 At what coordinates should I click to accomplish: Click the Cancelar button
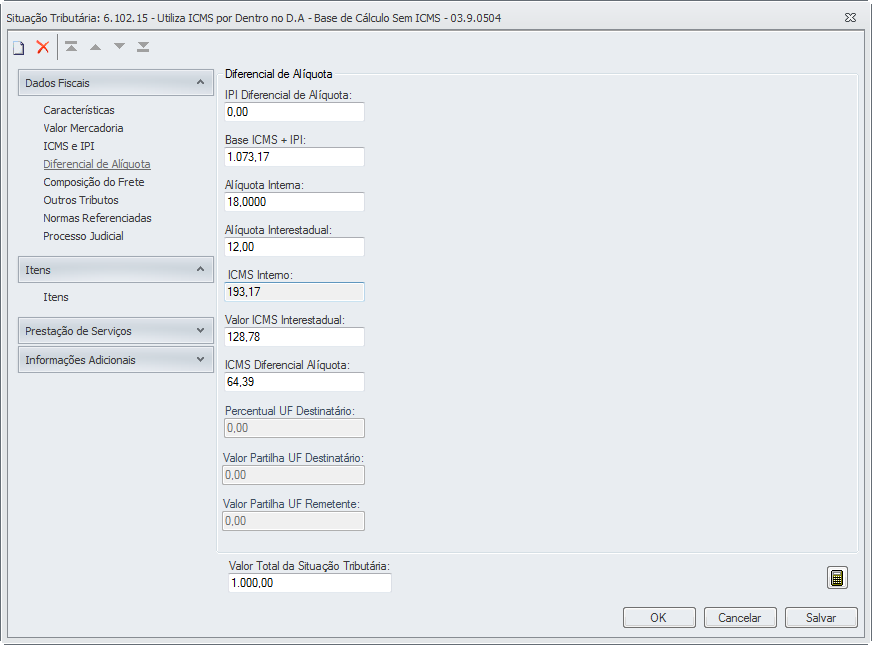click(740, 618)
